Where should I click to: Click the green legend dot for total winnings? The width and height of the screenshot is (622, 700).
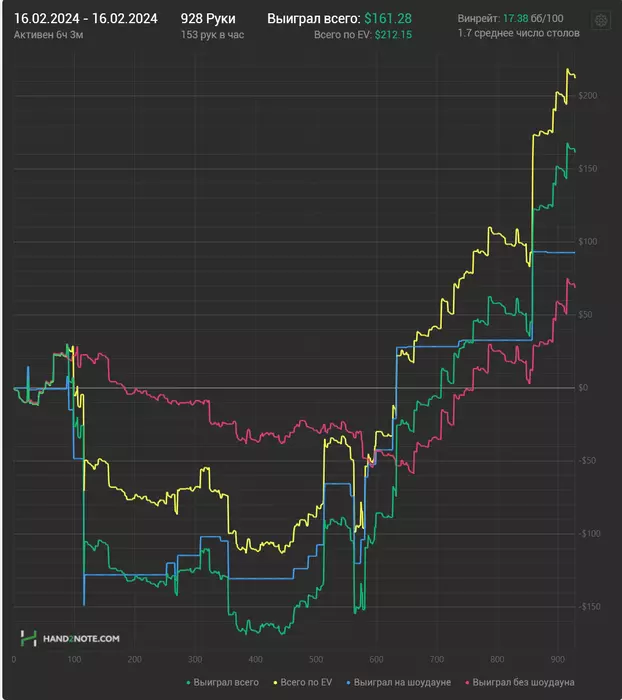tap(188, 683)
